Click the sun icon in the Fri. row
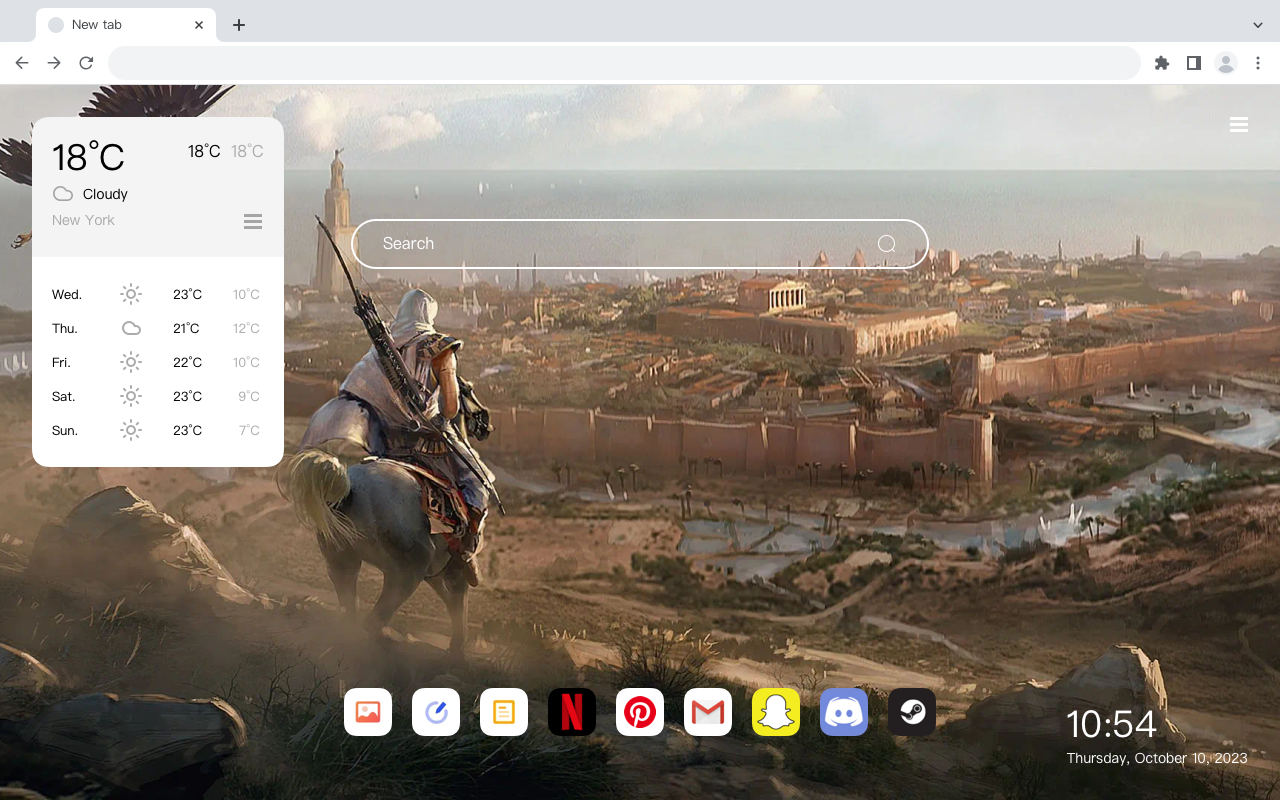 pyautogui.click(x=131, y=362)
